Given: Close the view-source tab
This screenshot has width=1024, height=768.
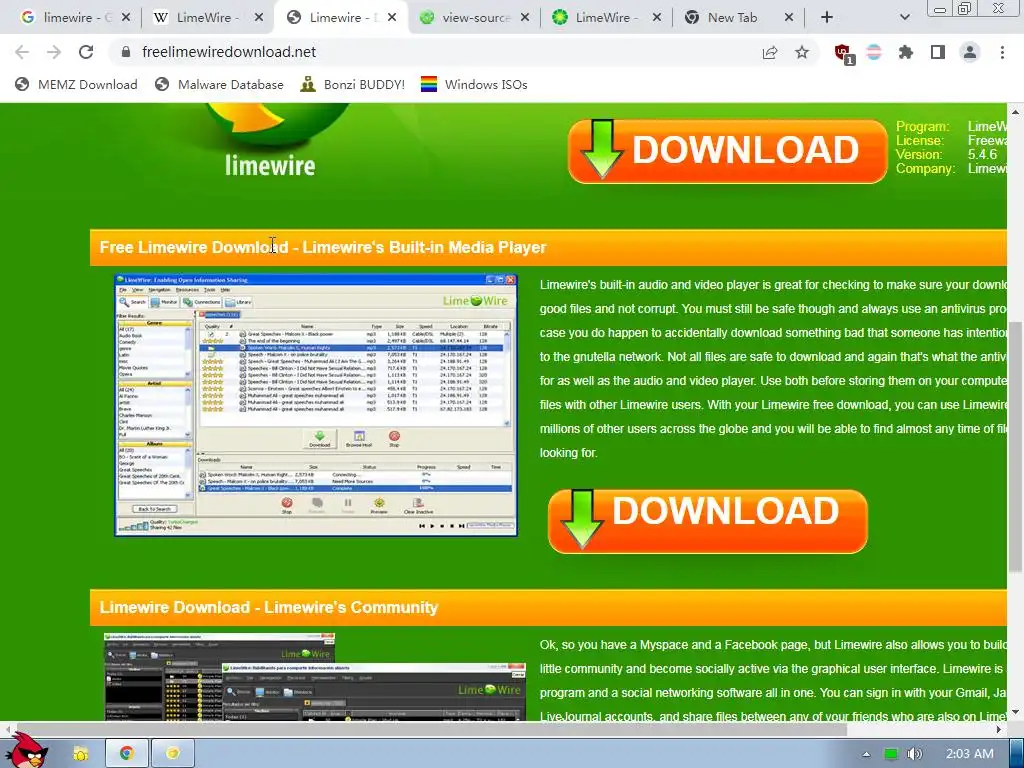Looking at the screenshot, I should tap(525, 18).
